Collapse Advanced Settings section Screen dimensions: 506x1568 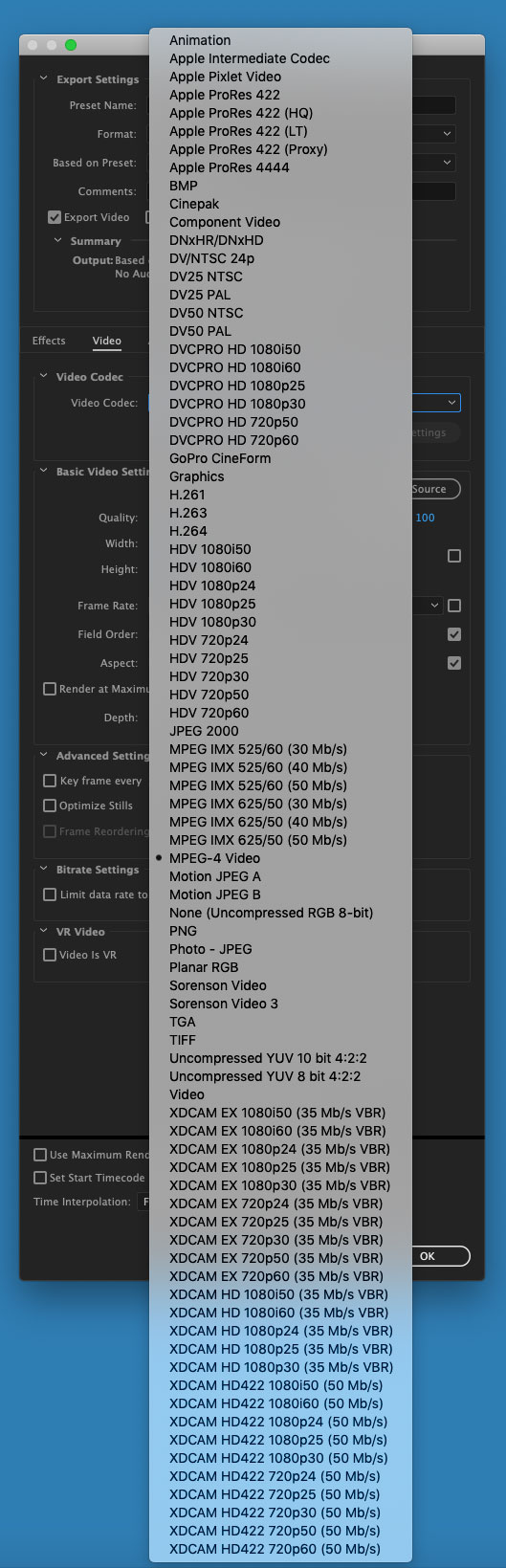pos(44,756)
